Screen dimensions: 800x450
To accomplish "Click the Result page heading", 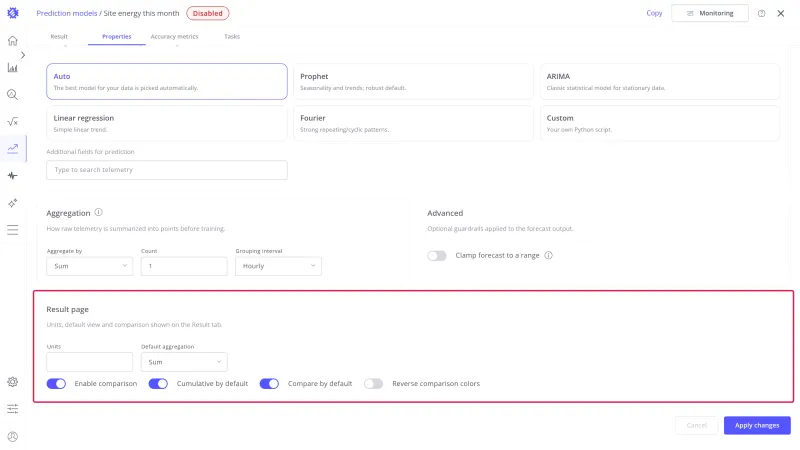I will coord(67,309).
